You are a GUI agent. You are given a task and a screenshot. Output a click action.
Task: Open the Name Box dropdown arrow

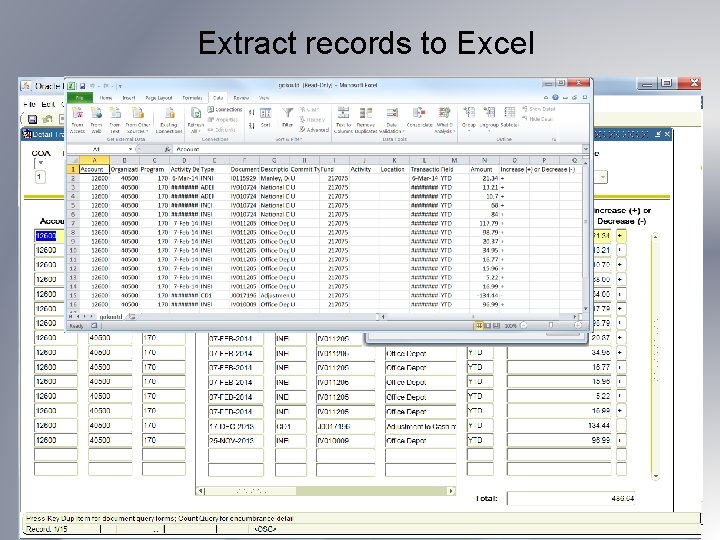coord(131,149)
